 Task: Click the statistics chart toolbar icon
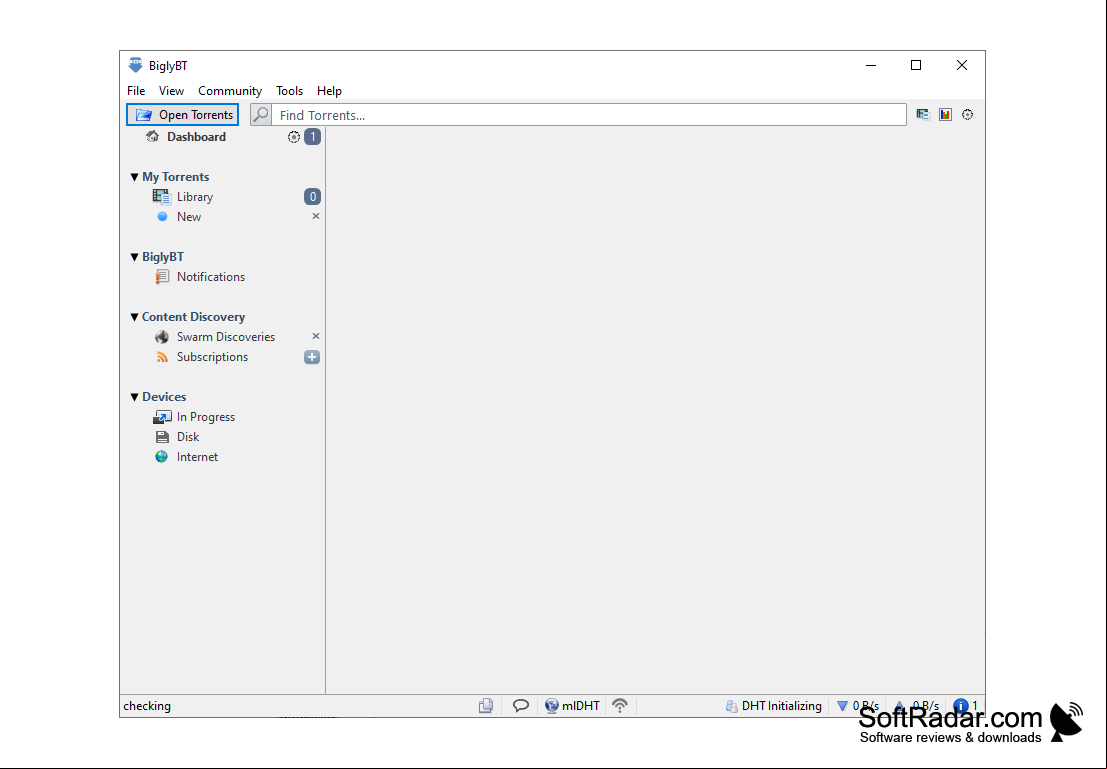pyautogui.click(x=945, y=114)
